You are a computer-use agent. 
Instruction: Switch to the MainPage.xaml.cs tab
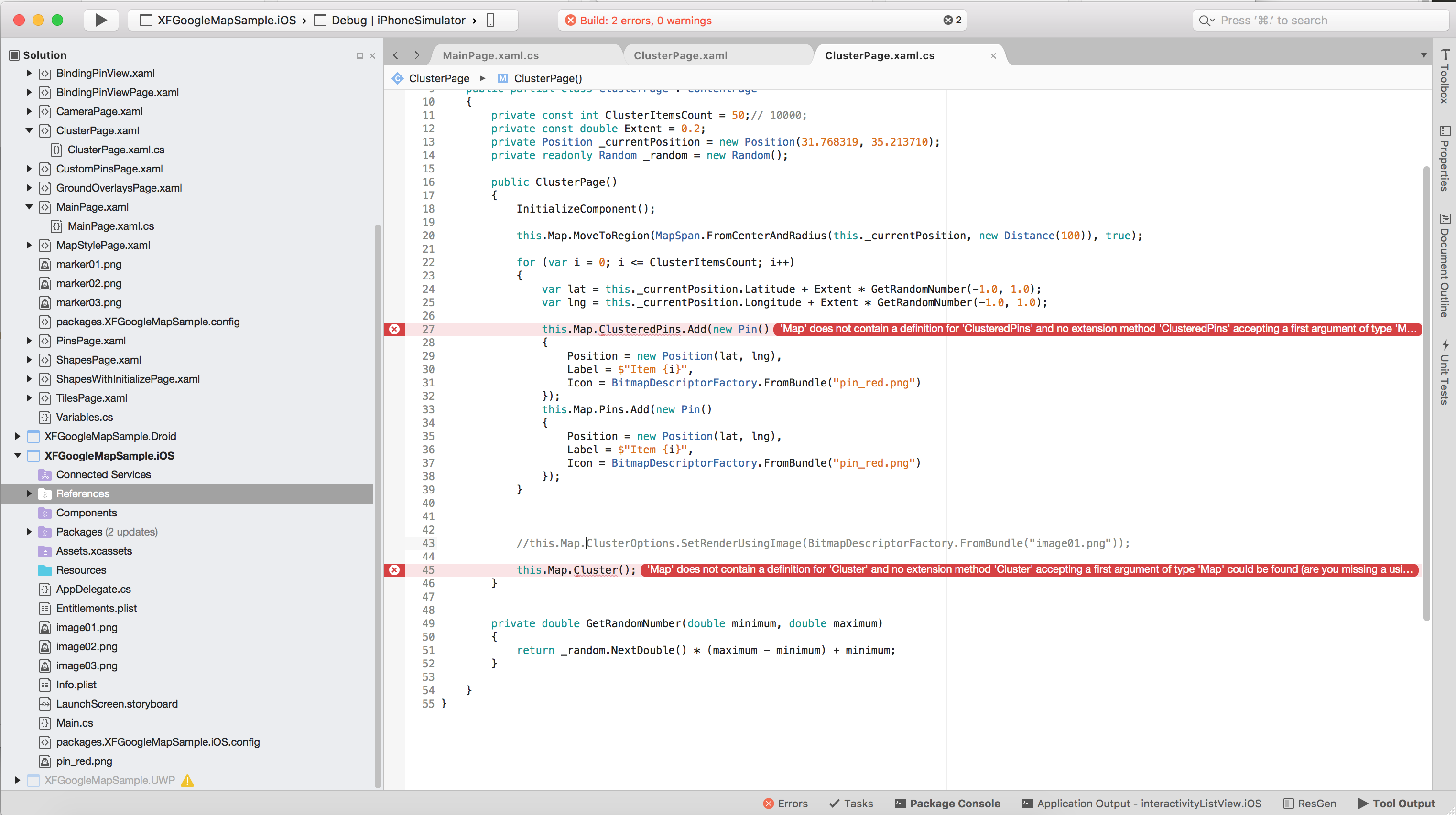click(490, 55)
